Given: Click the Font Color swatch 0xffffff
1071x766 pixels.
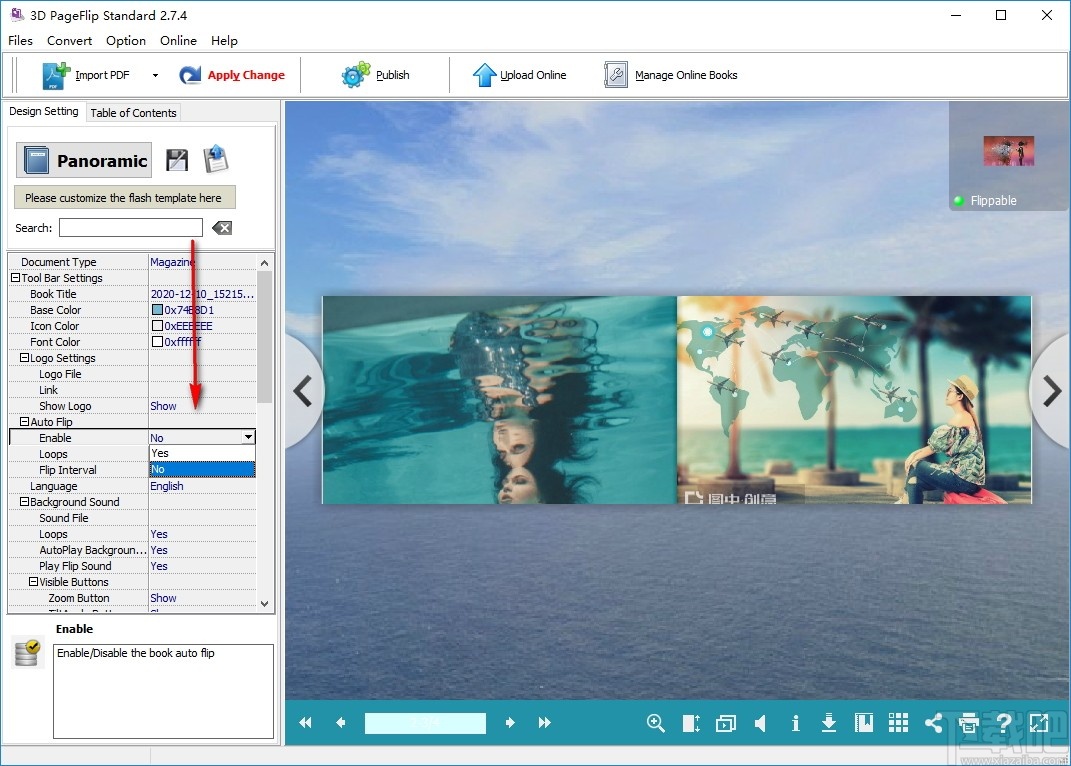Looking at the screenshot, I should click(157, 341).
